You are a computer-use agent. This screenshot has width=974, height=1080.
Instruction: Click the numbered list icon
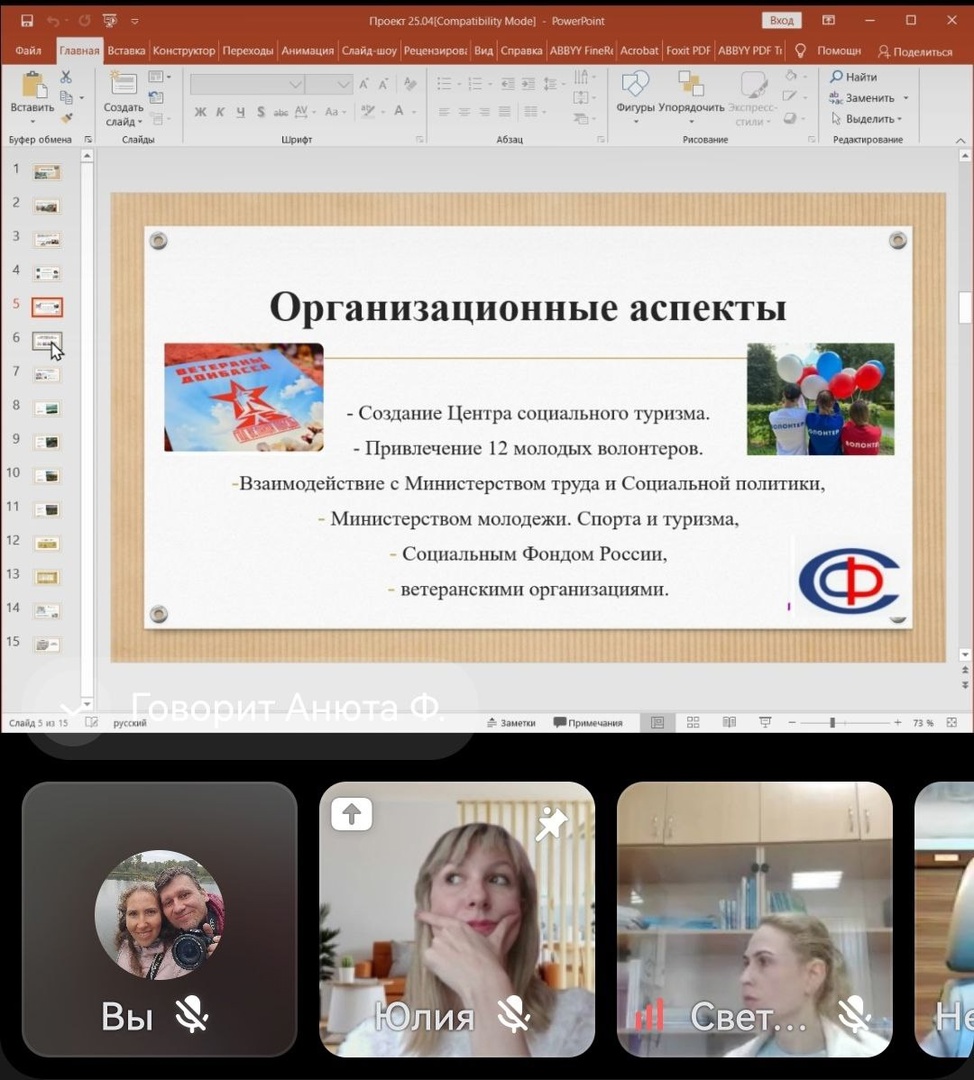coord(475,84)
